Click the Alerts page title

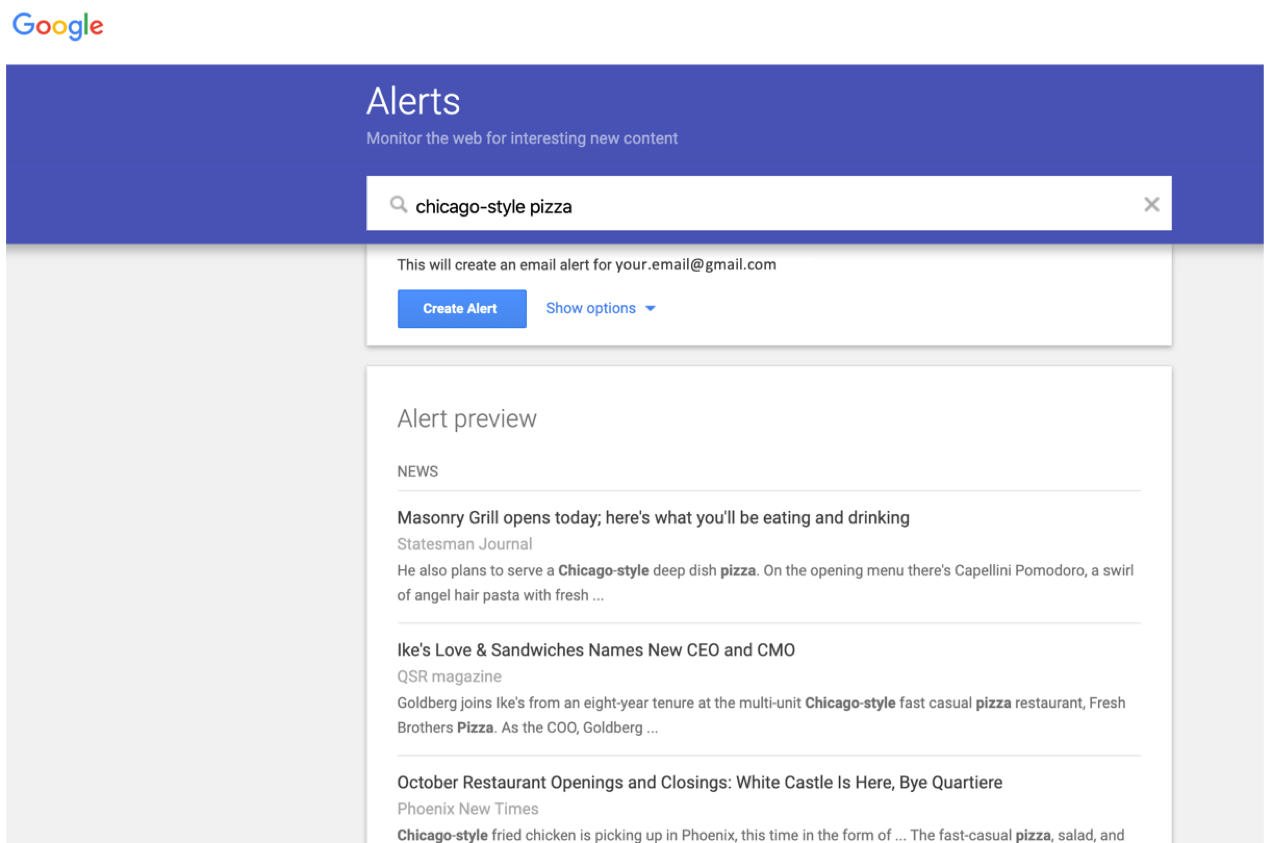(413, 100)
